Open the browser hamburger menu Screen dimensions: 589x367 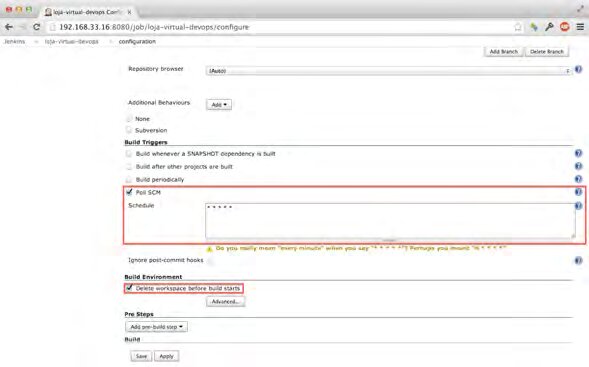pos(580,27)
